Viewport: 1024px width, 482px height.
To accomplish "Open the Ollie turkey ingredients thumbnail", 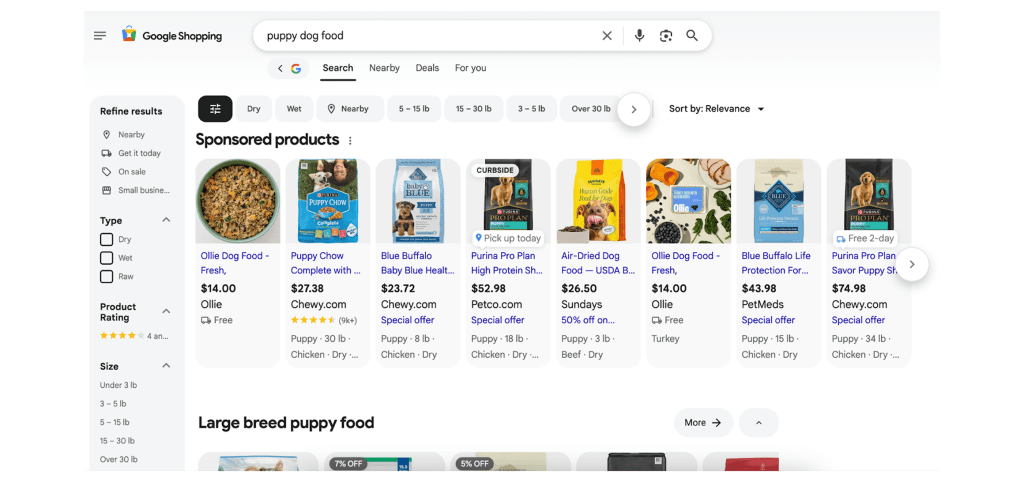I will click(x=688, y=201).
